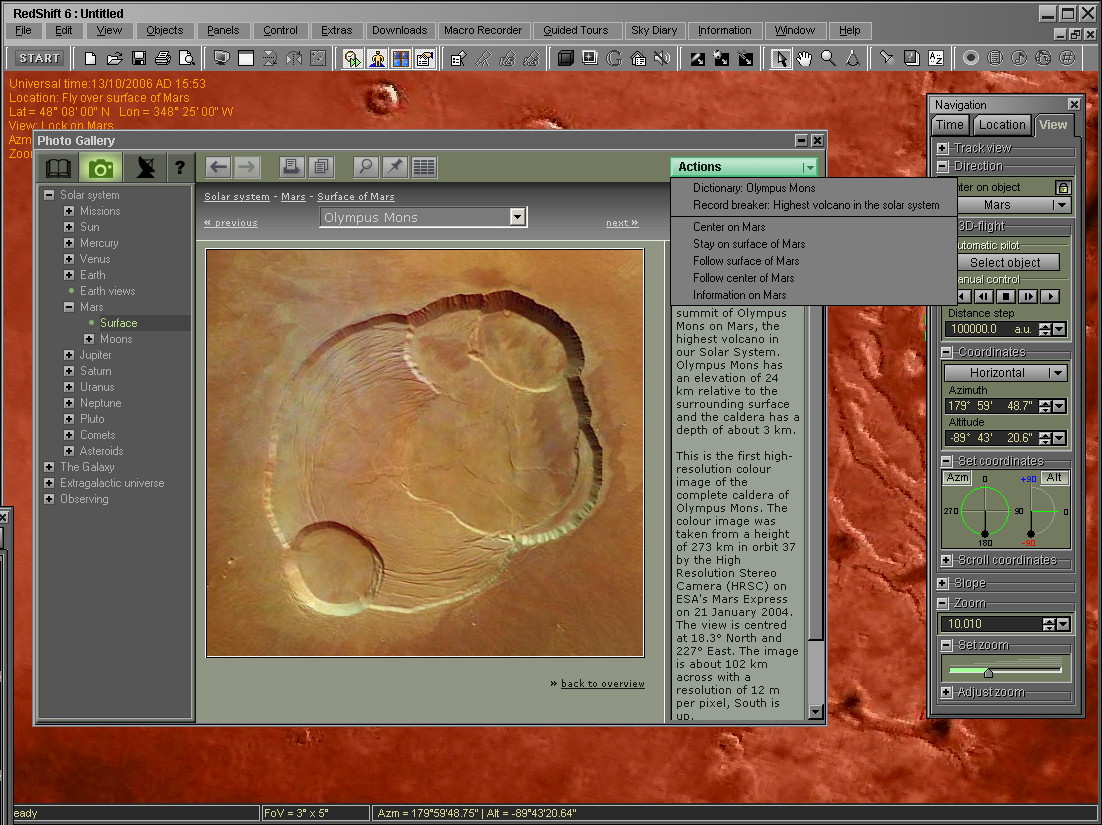Screen dimensions: 1102x825
Task: Switch to the Location tab in Navigation
Action: 1002,125
